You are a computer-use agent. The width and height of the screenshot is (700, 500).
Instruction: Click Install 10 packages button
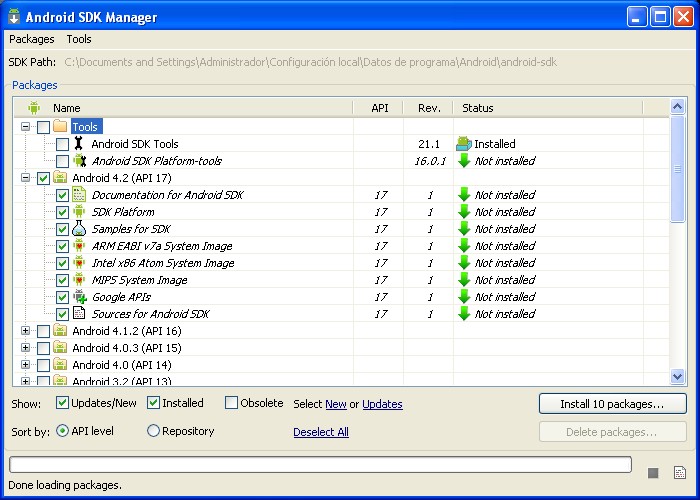pos(612,404)
